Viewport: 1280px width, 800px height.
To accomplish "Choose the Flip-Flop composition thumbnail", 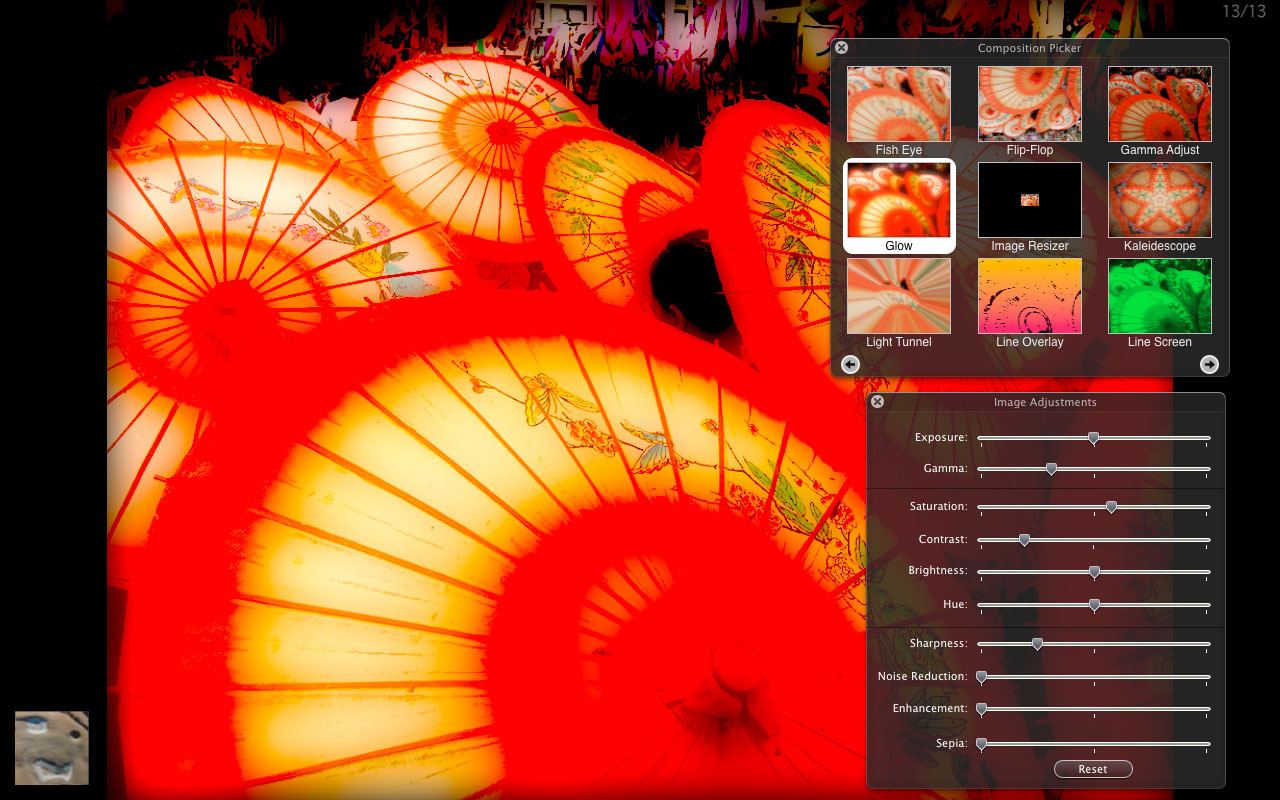I will point(1029,104).
